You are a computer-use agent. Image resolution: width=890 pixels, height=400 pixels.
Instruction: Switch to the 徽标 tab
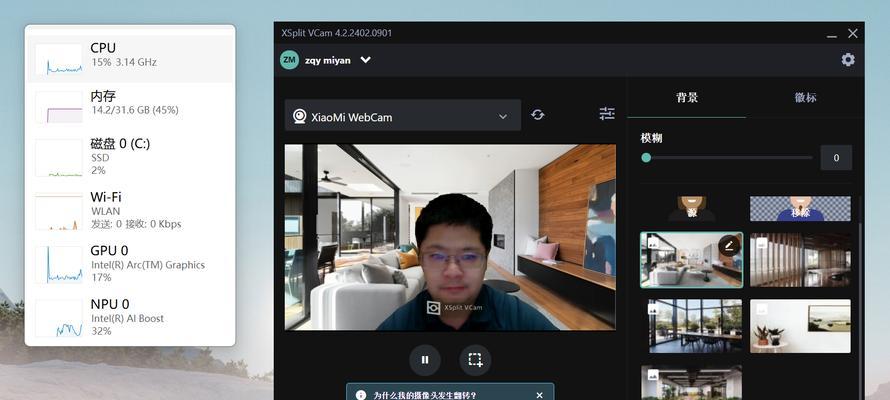[x=805, y=97]
